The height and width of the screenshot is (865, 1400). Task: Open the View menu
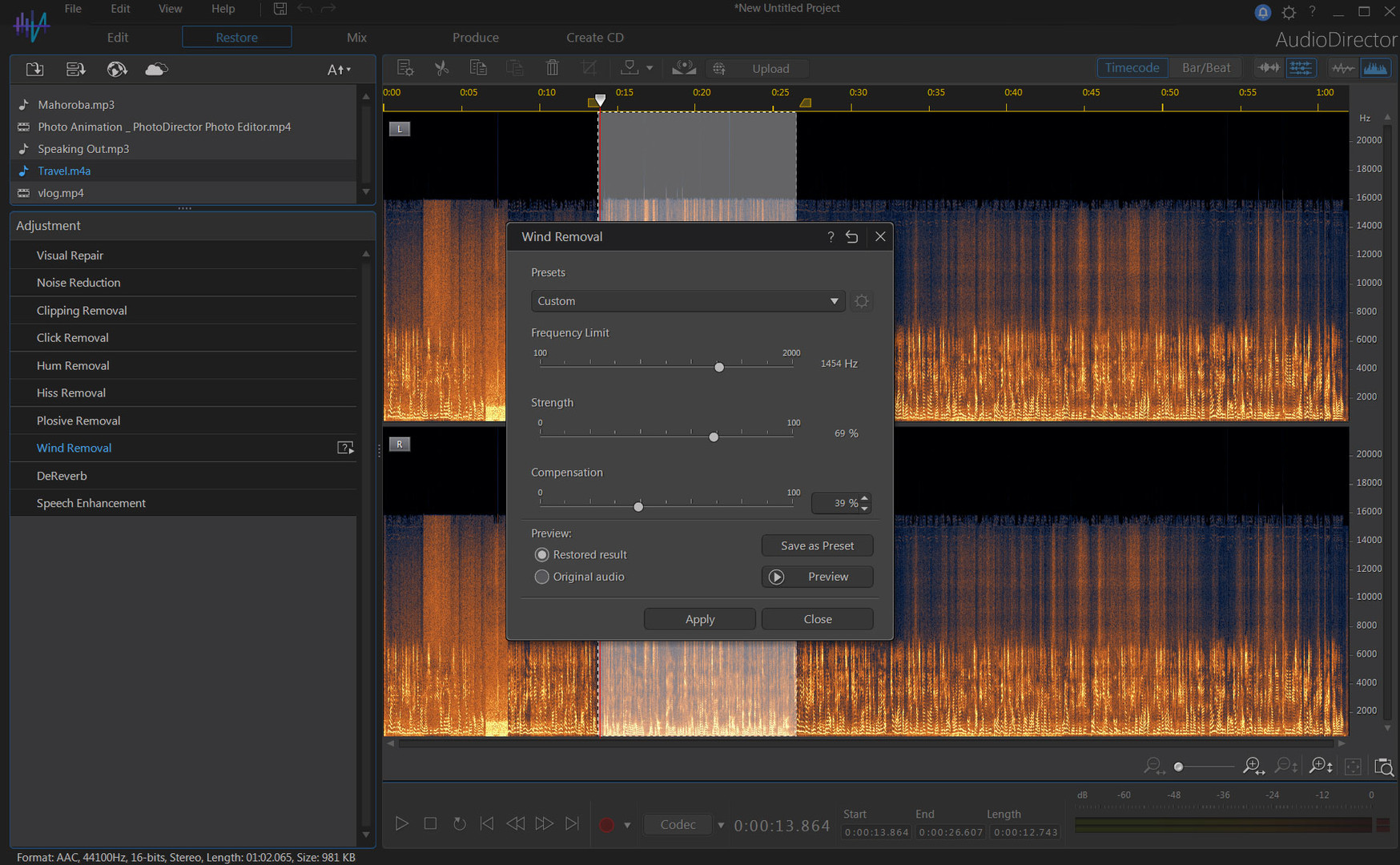click(x=170, y=9)
